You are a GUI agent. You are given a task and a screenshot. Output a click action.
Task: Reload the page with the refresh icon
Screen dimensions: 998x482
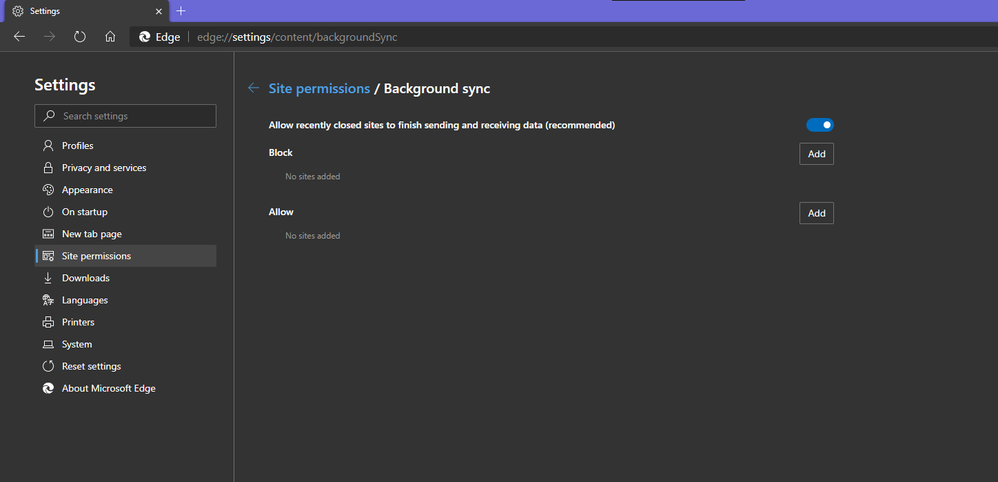pyautogui.click(x=80, y=37)
